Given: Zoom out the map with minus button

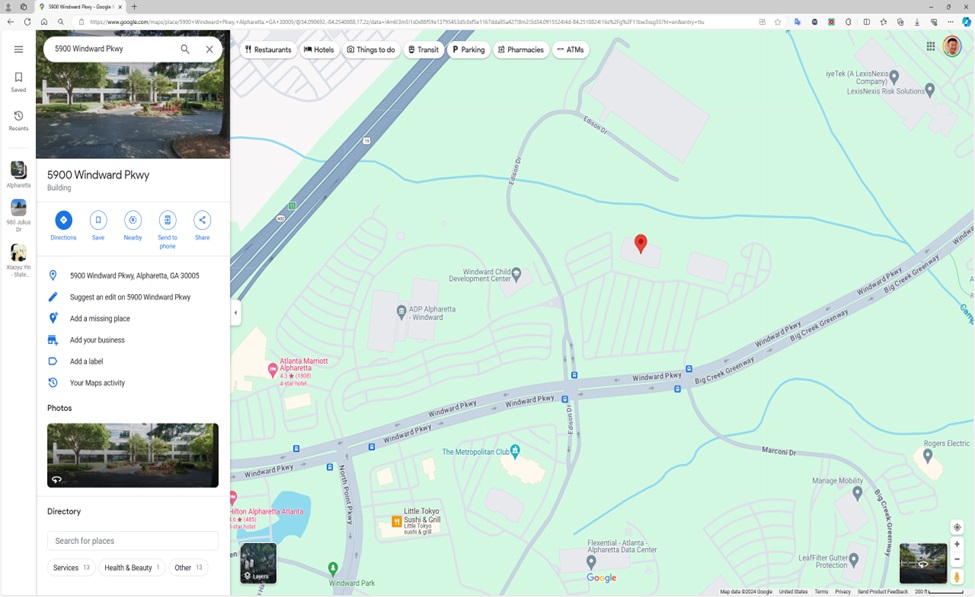Looking at the screenshot, I should point(957,559).
